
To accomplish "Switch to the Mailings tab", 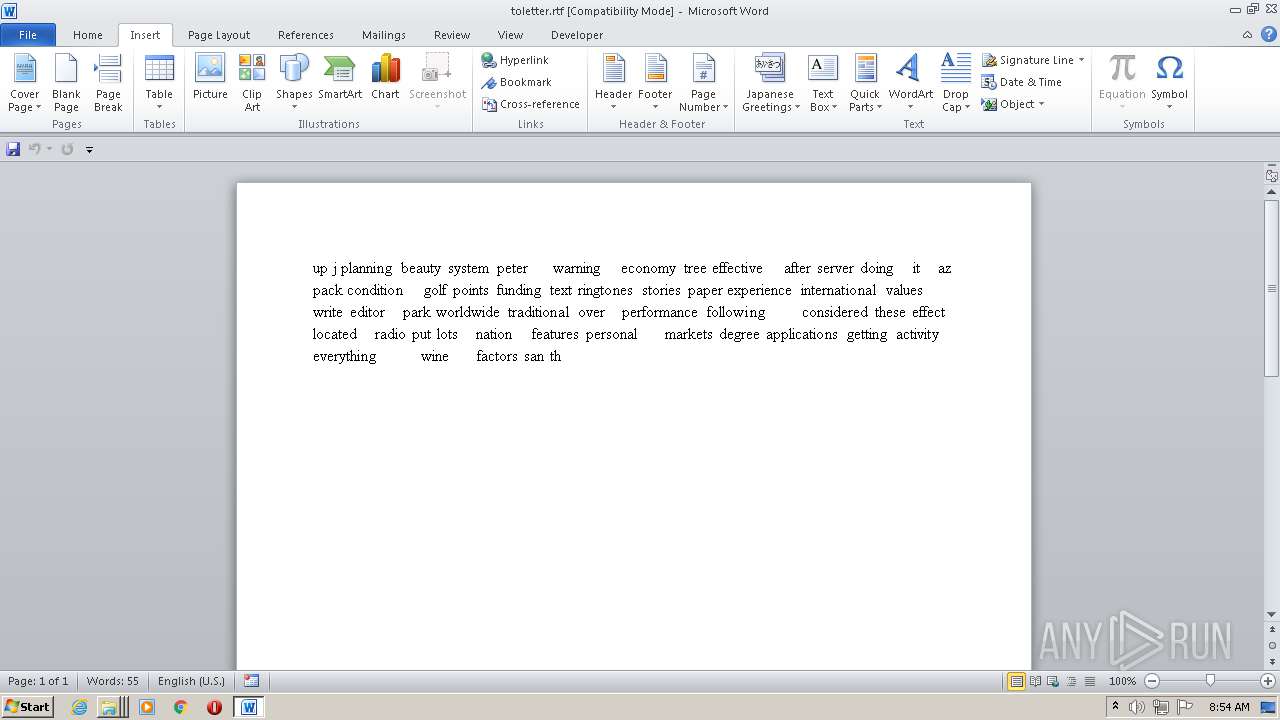I will pos(384,34).
